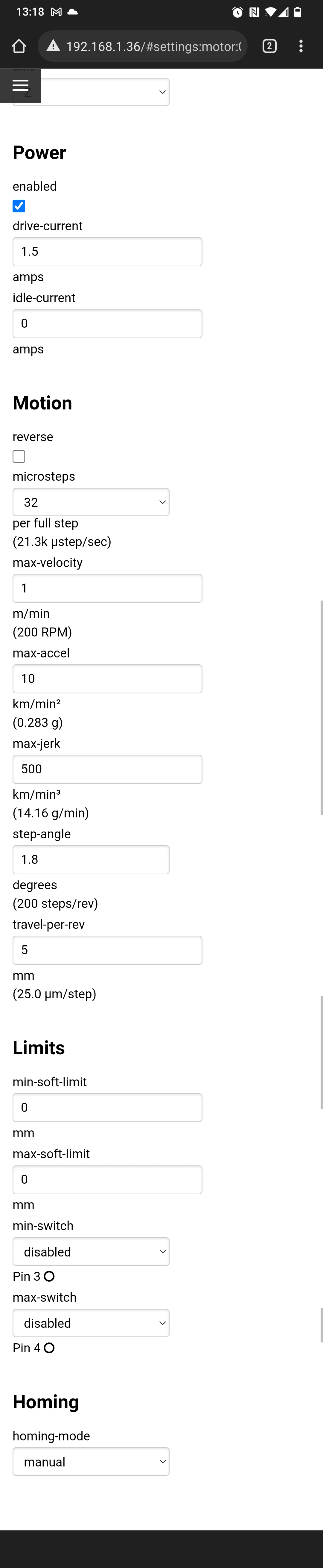Open the homing-mode dropdown
The image size is (323, 1568).
coord(91,1461)
